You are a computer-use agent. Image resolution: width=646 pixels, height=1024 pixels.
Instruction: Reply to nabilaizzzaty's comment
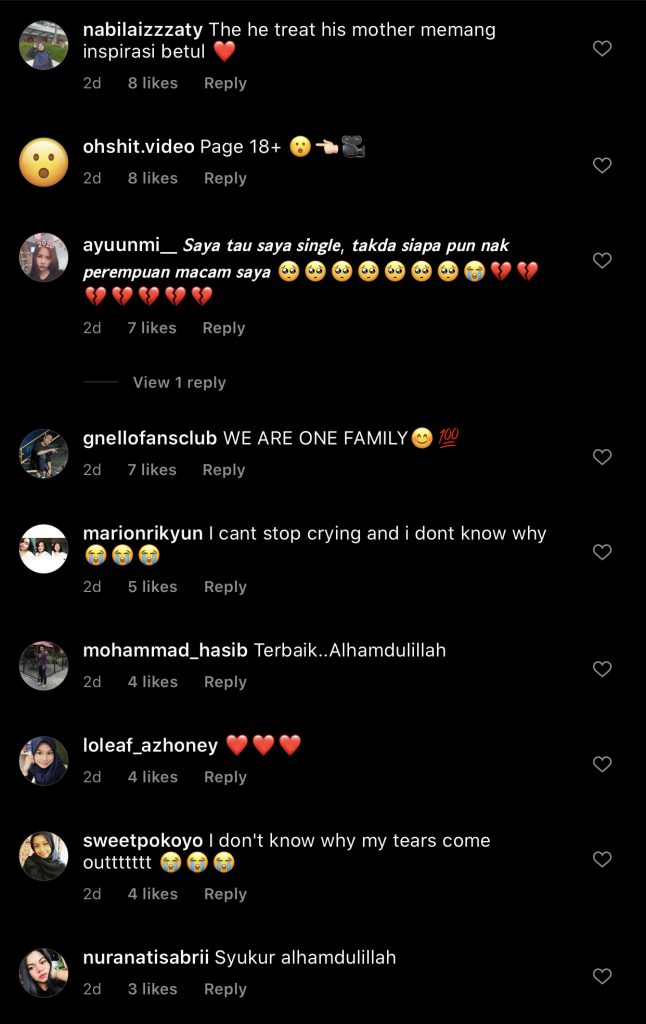[x=225, y=83]
